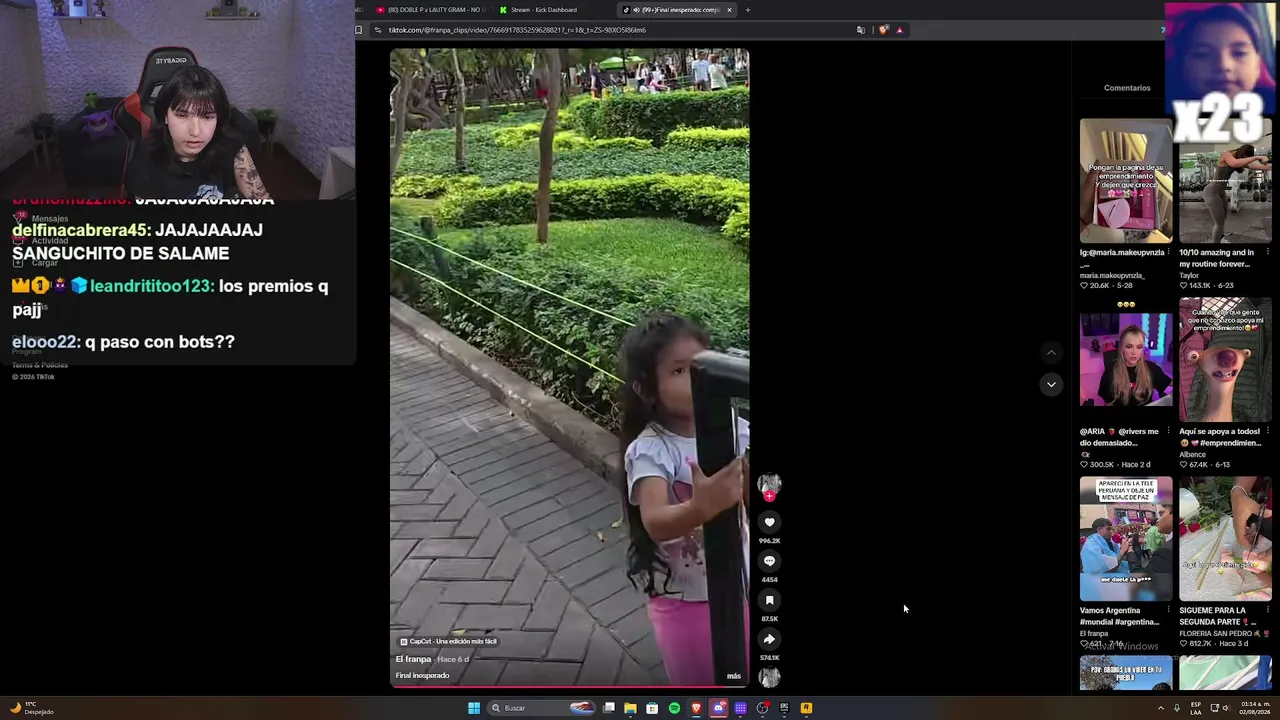Image resolution: width=1280 pixels, height=720 pixels.
Task: Open the spinning sound disc below share
Action: 769,677
